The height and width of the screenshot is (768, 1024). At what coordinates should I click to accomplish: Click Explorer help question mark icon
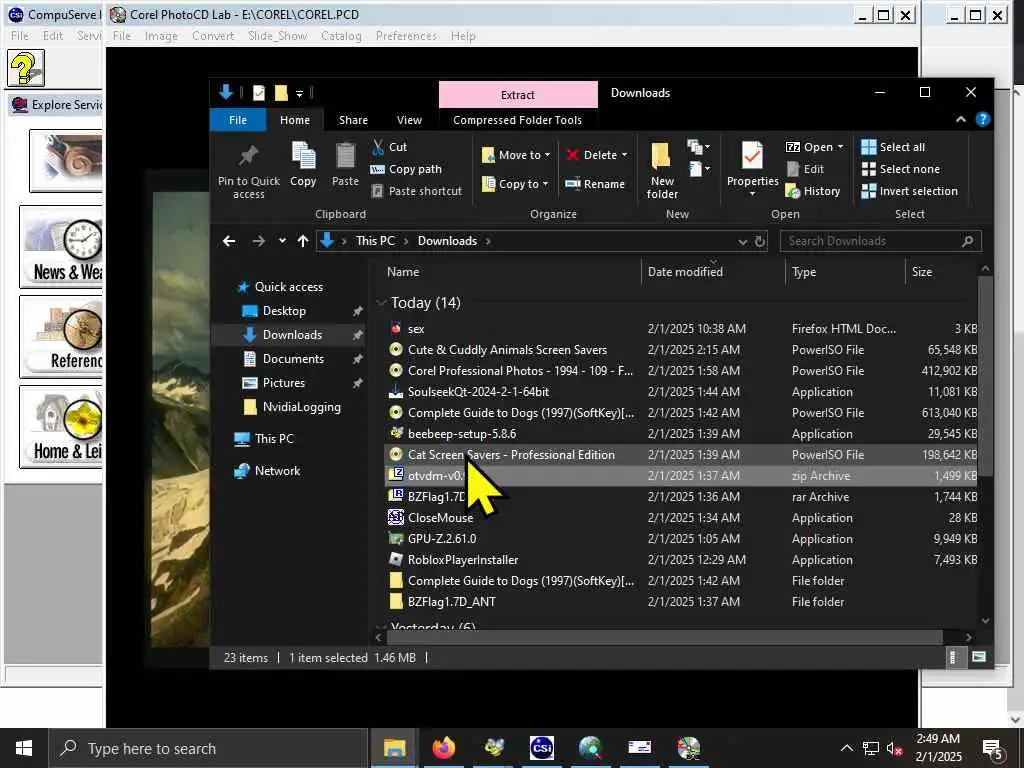[982, 120]
